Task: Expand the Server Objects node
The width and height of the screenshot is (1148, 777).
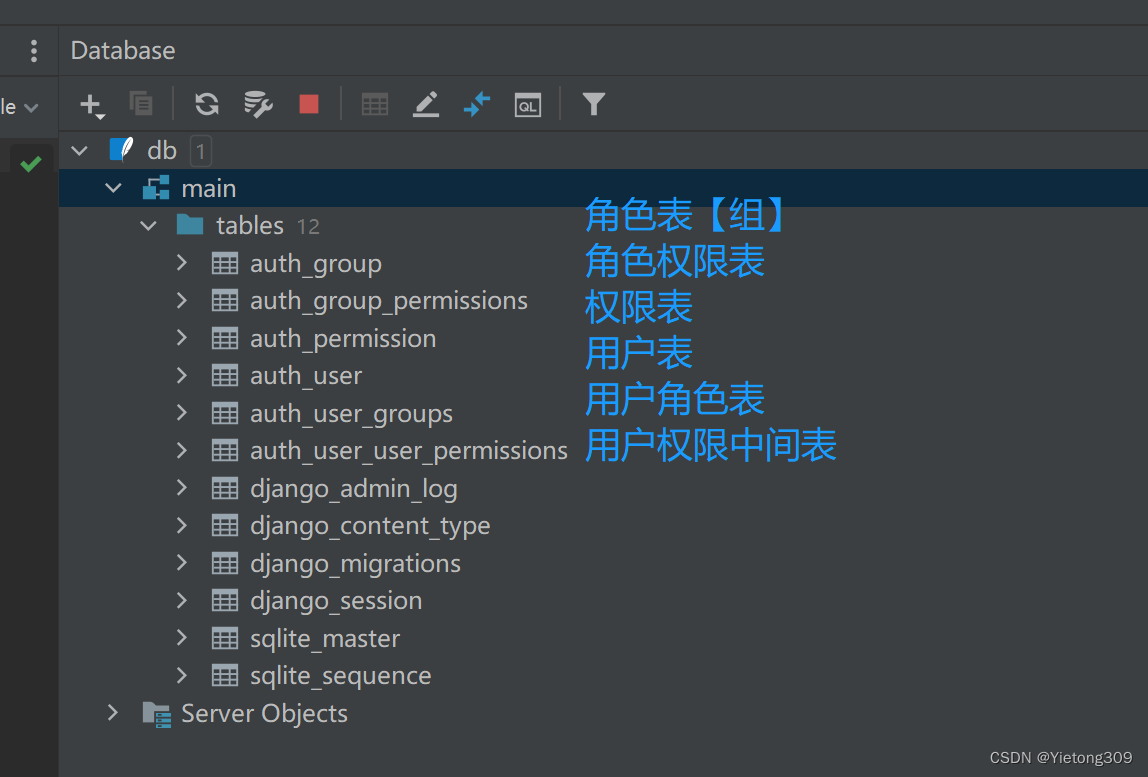Action: [112, 713]
